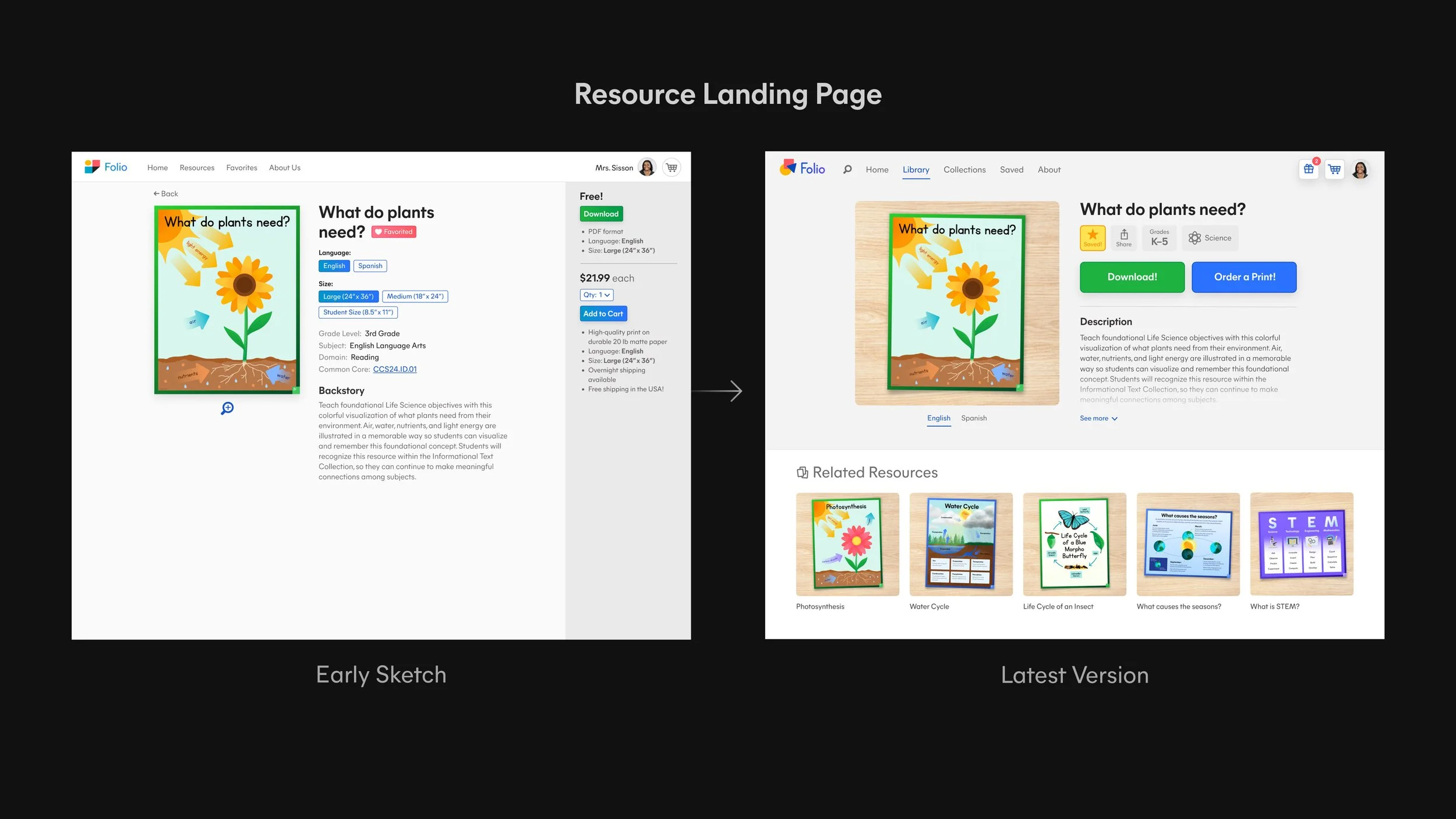The image size is (1456, 819).
Task: Select English tab under poster preview
Action: 939,418
